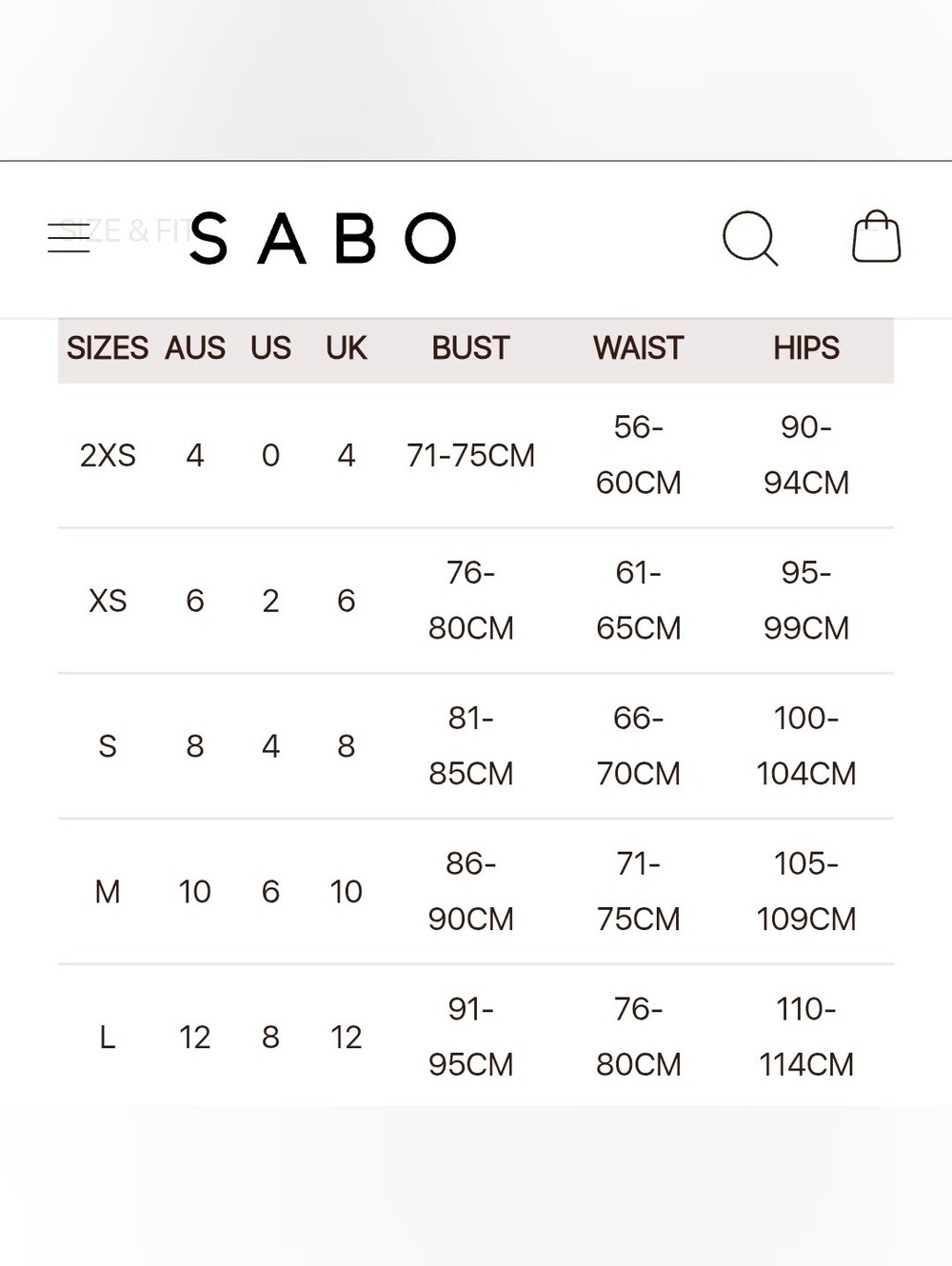Click the HIPS column header
The image size is (952, 1266).
click(805, 348)
